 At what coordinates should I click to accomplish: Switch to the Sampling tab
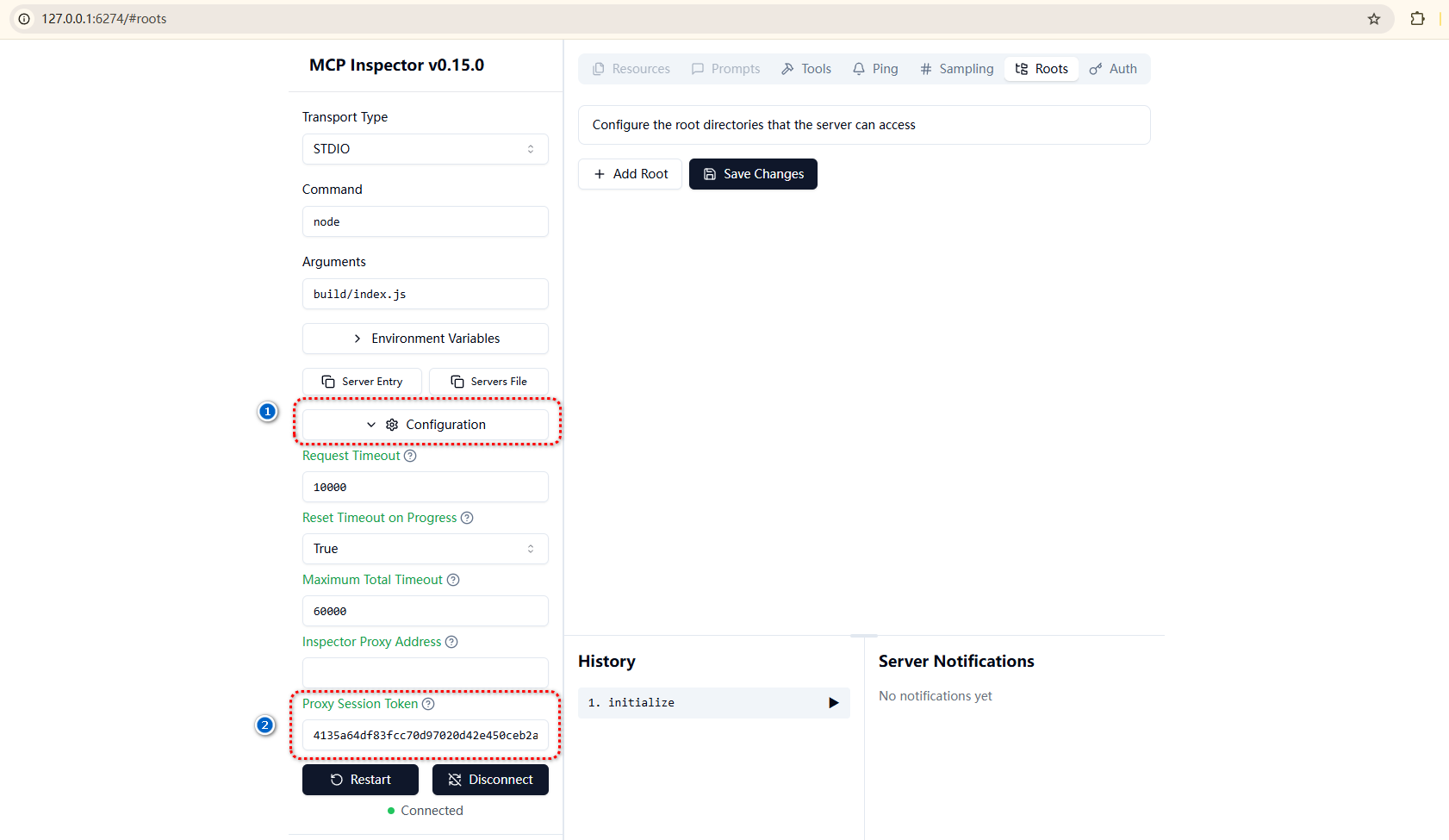(x=956, y=69)
